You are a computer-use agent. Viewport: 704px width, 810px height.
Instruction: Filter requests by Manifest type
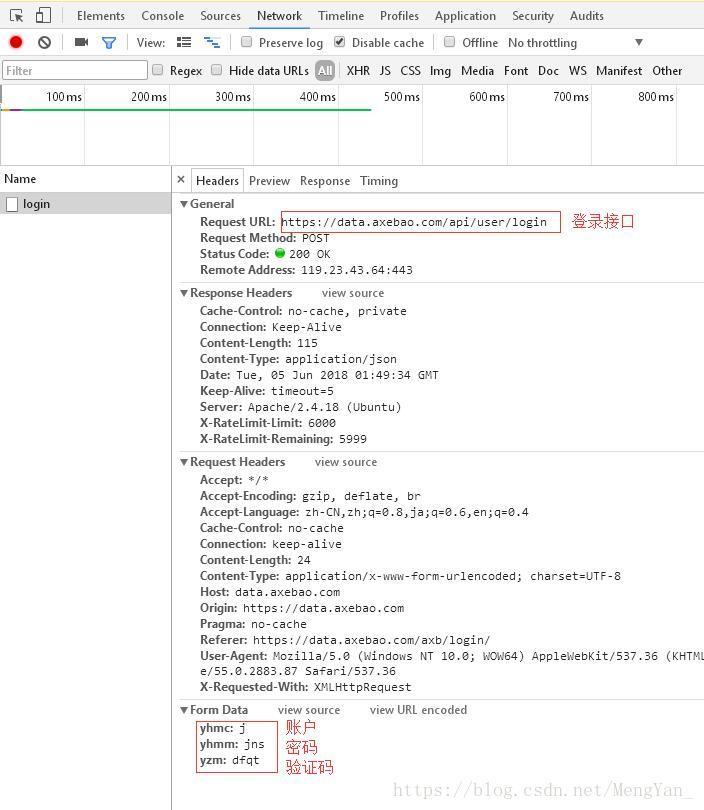click(619, 71)
